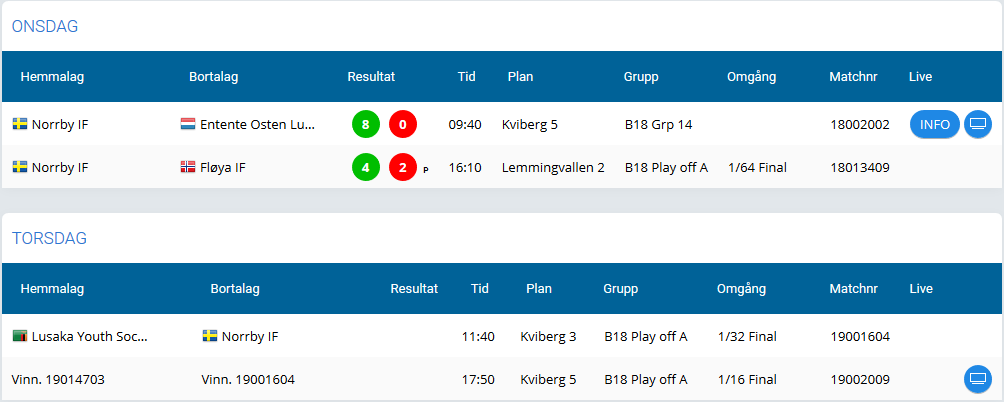
Task: Click Norwegian flag next to Fløya IF
Action: pos(188,167)
